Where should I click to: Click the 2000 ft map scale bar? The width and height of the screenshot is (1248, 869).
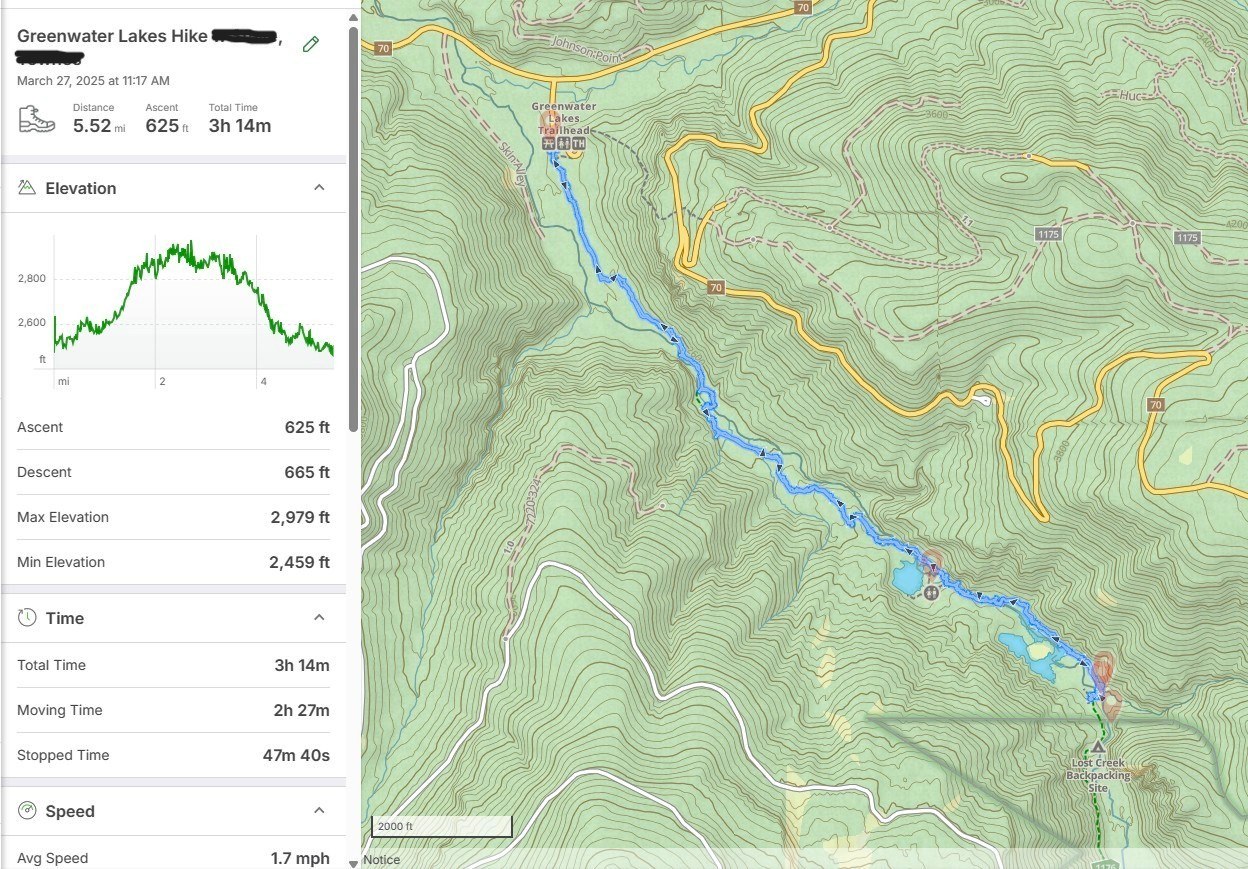point(441,827)
